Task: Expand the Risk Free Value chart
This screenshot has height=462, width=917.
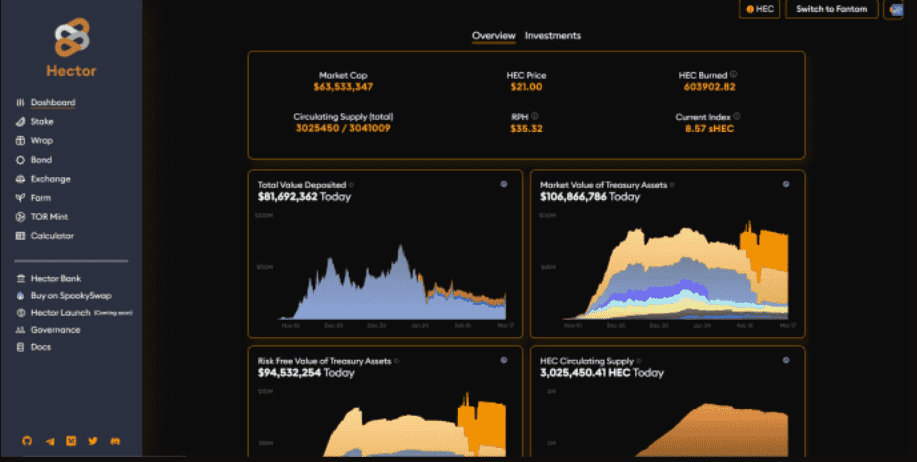Action: tap(504, 360)
